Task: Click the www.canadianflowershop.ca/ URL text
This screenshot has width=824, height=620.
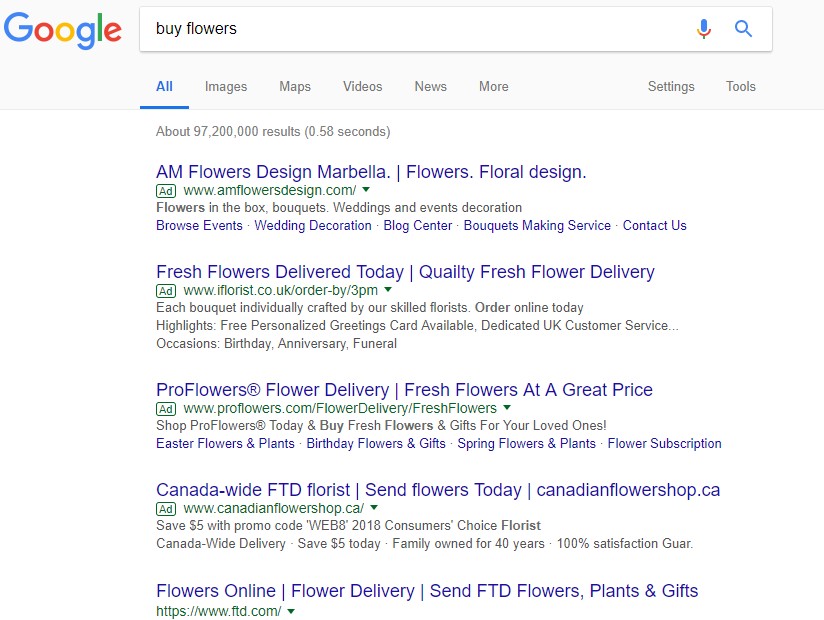Action: 274,508
